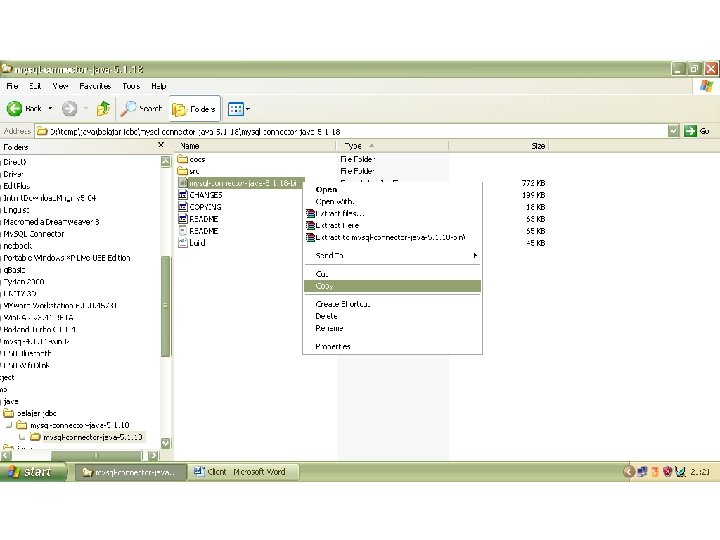Screen dimensions: 720x540
Task: Select belajar jdbc folder in tree
Action: click(37, 413)
